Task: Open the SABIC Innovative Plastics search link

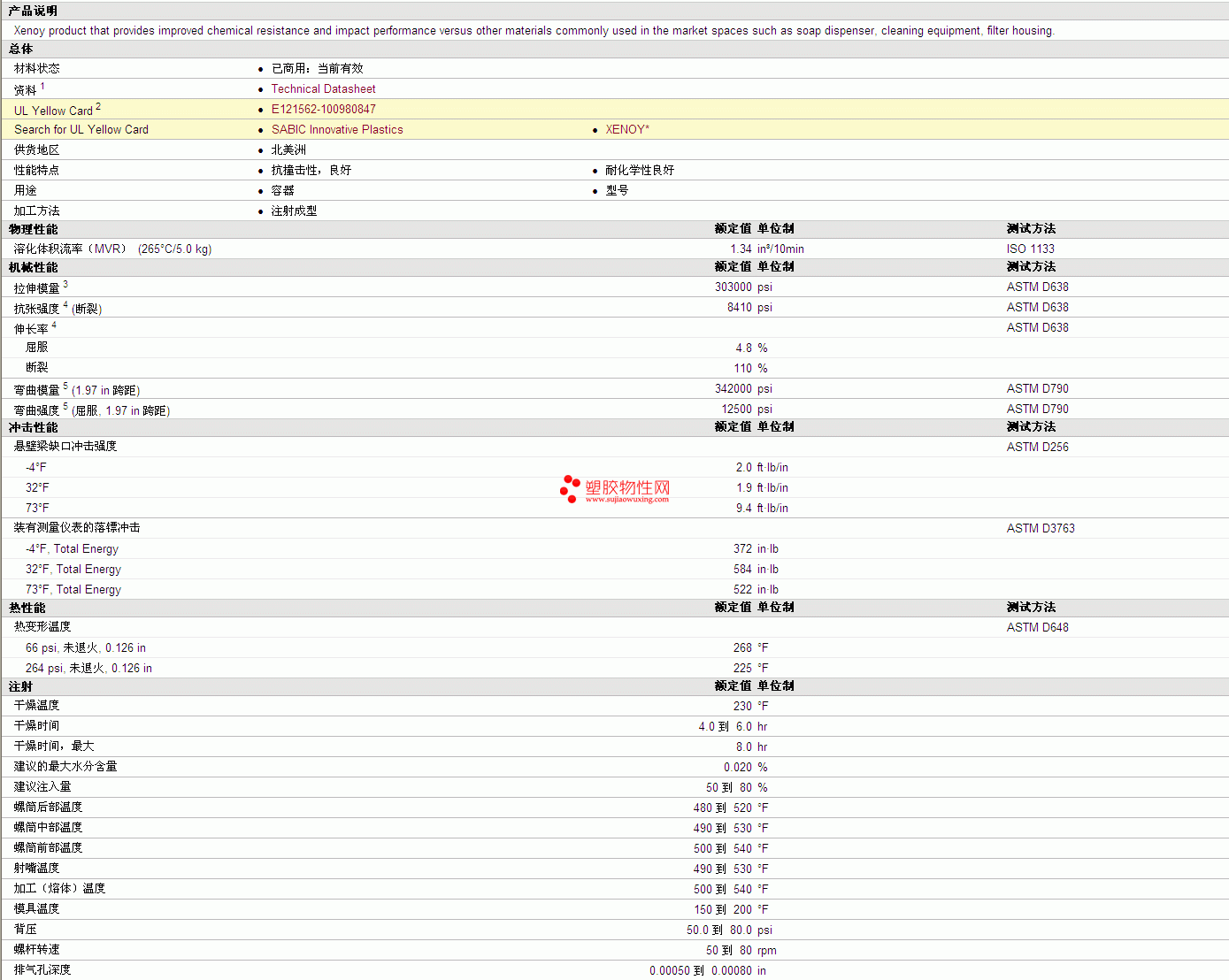Action: [x=336, y=130]
